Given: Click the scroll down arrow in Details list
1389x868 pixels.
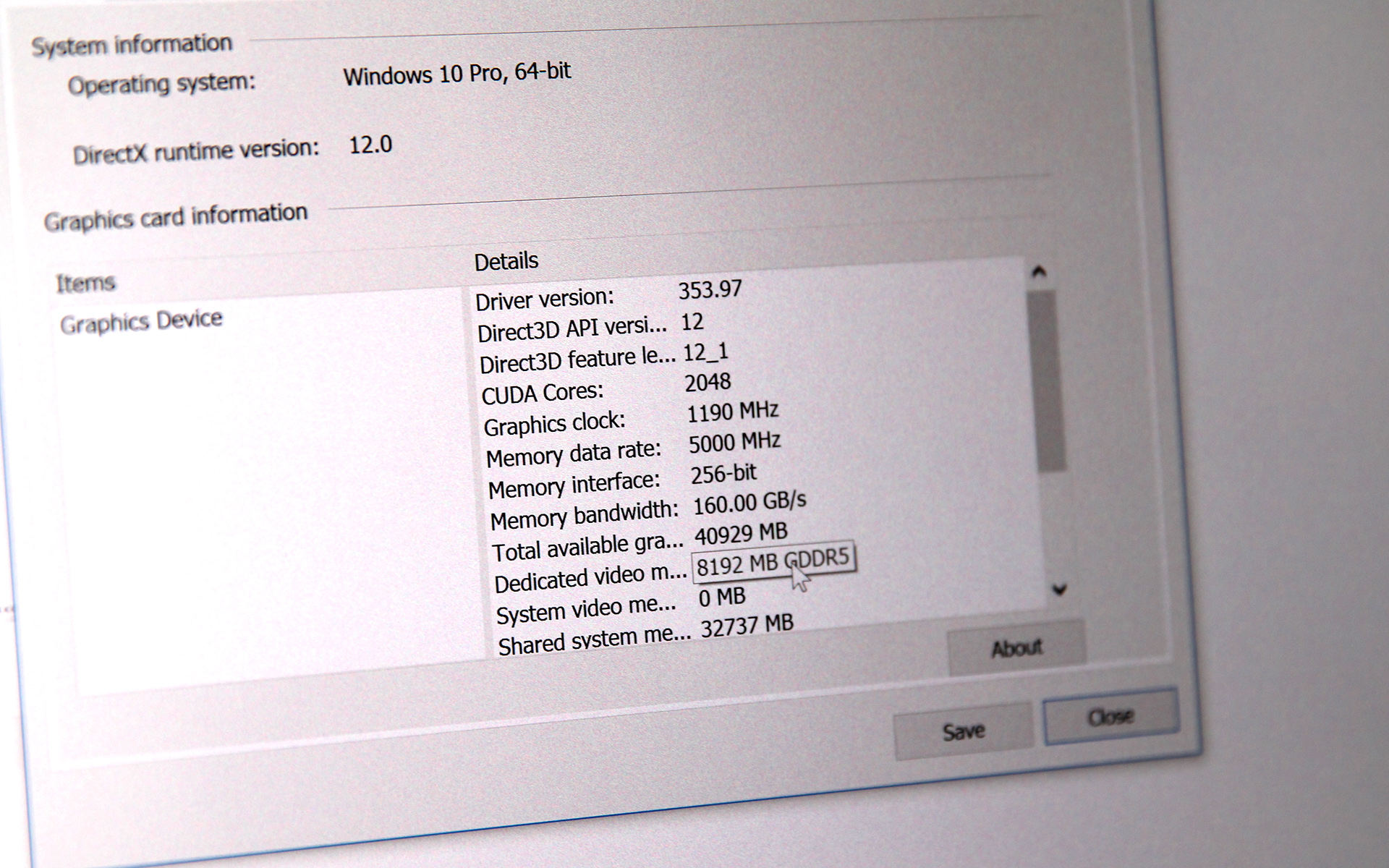Looking at the screenshot, I should click(x=1060, y=590).
